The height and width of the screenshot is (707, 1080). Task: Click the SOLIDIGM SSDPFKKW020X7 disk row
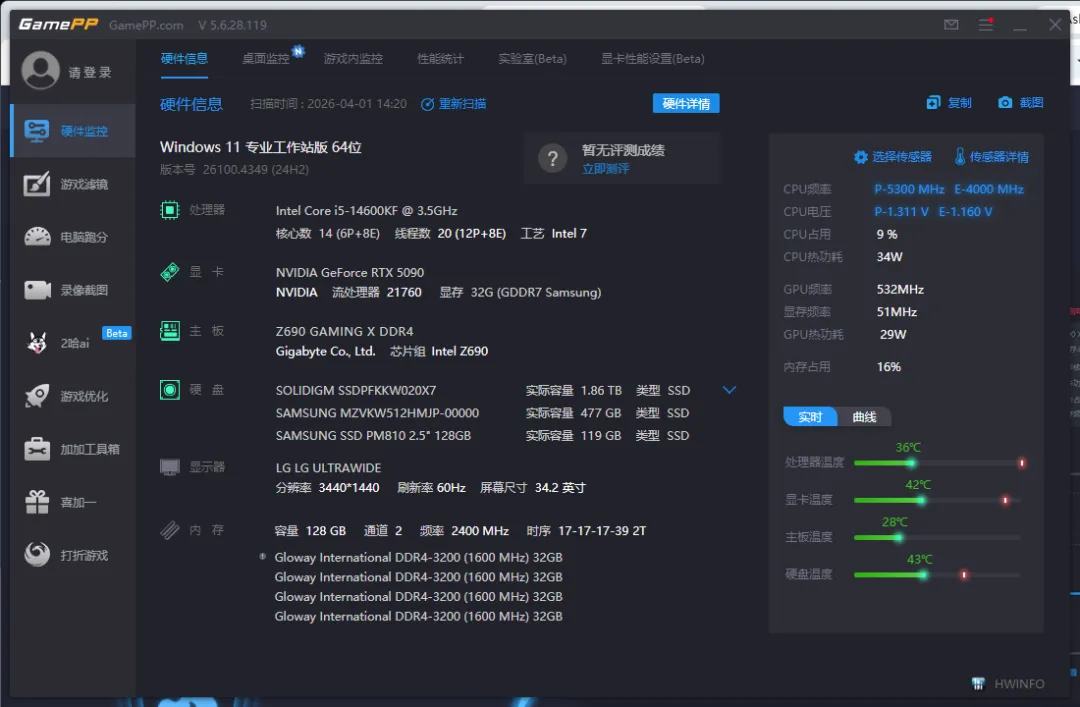click(x=483, y=391)
